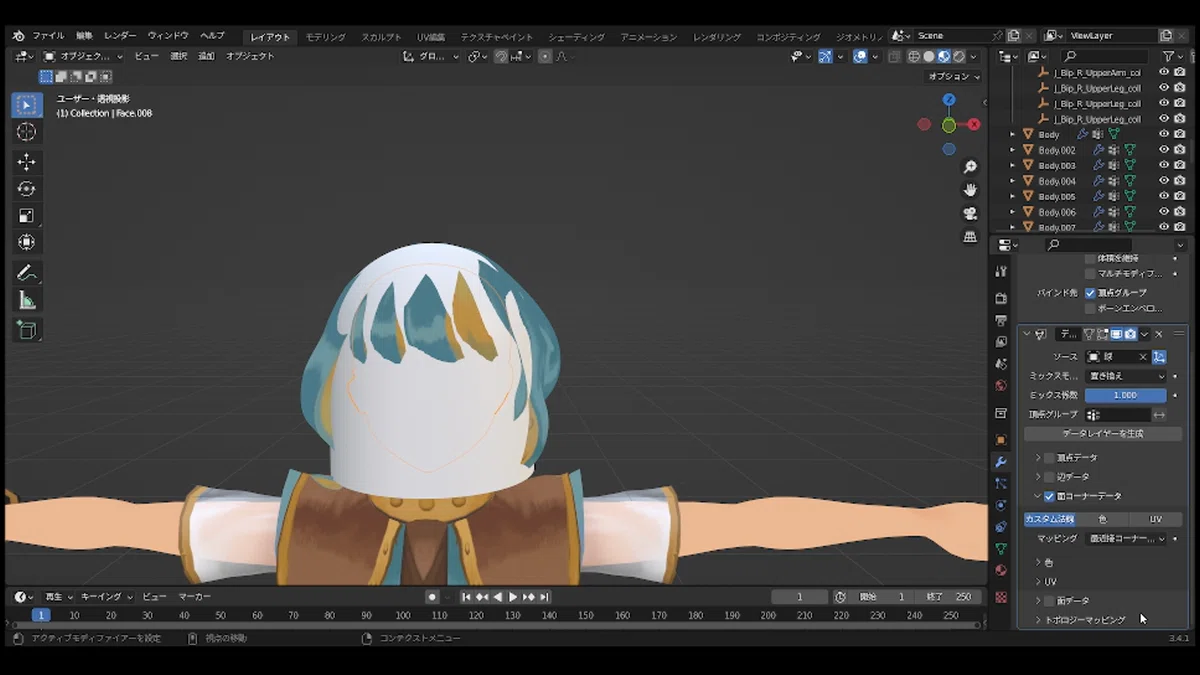Click the データレイヤーを生成 button
Viewport: 1200px width, 675px height.
pyautogui.click(x=1103, y=434)
